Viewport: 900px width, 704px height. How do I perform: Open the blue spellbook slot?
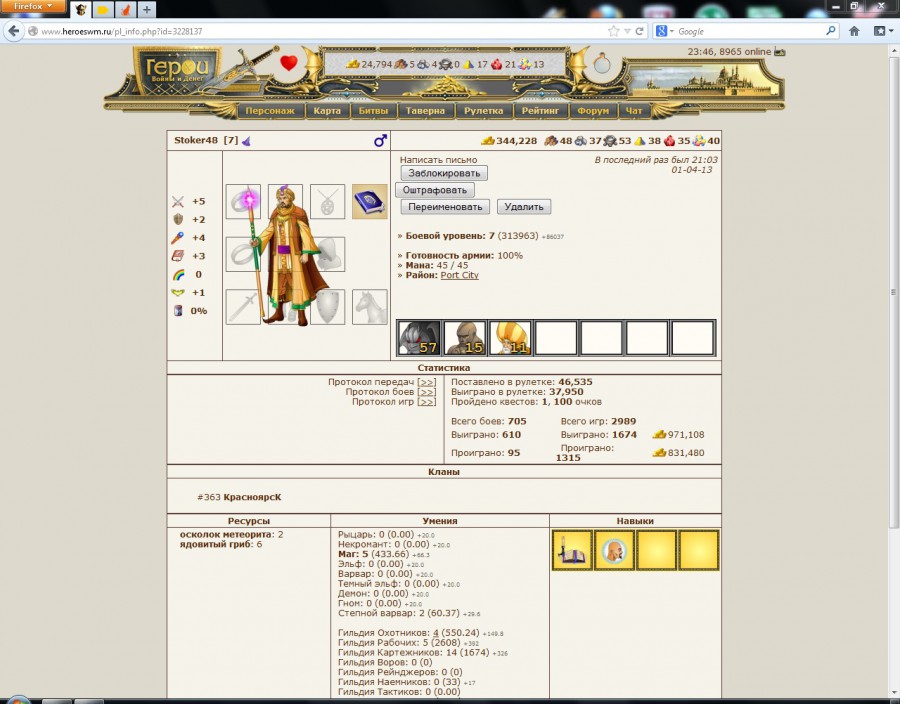pos(370,201)
